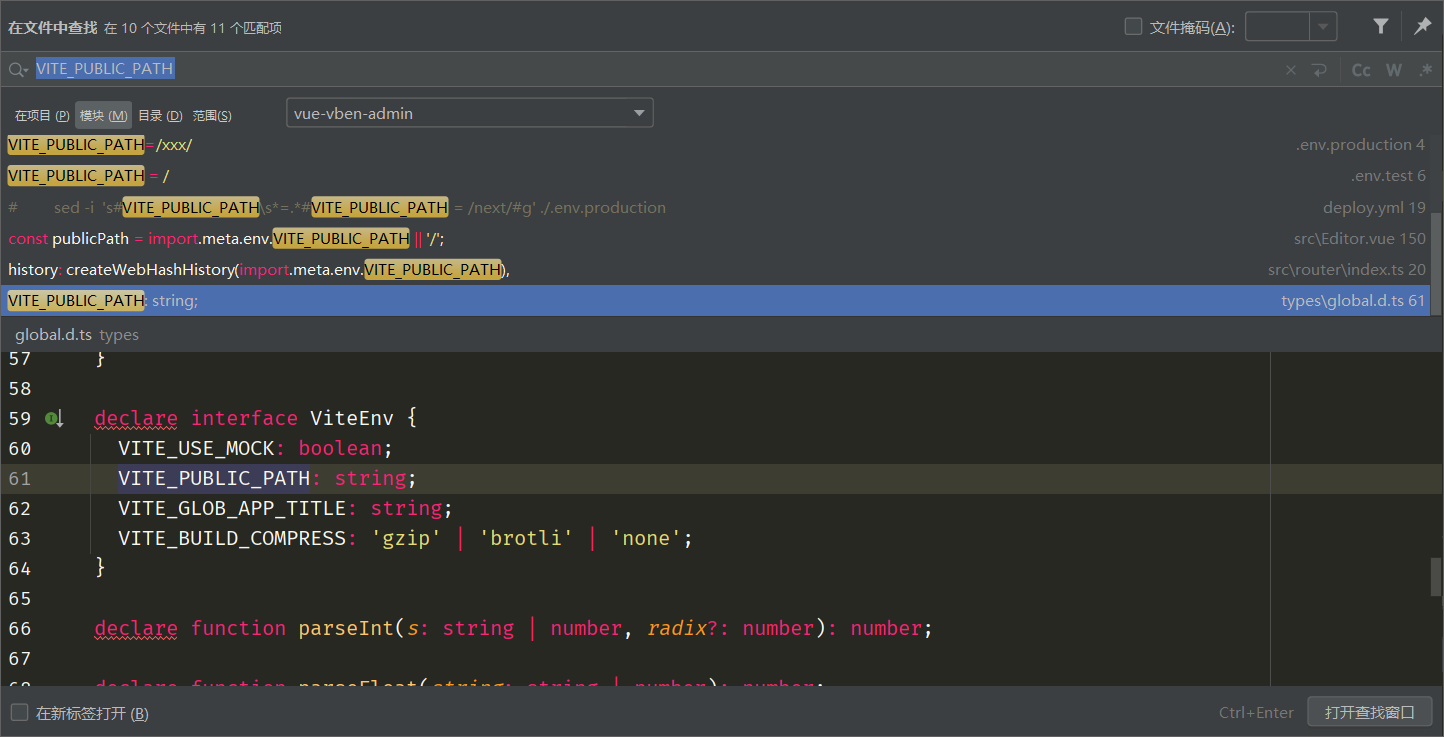Screen dimensions: 1444x737
Task: Switch scope to 在项目 tab
Action: click(42, 116)
